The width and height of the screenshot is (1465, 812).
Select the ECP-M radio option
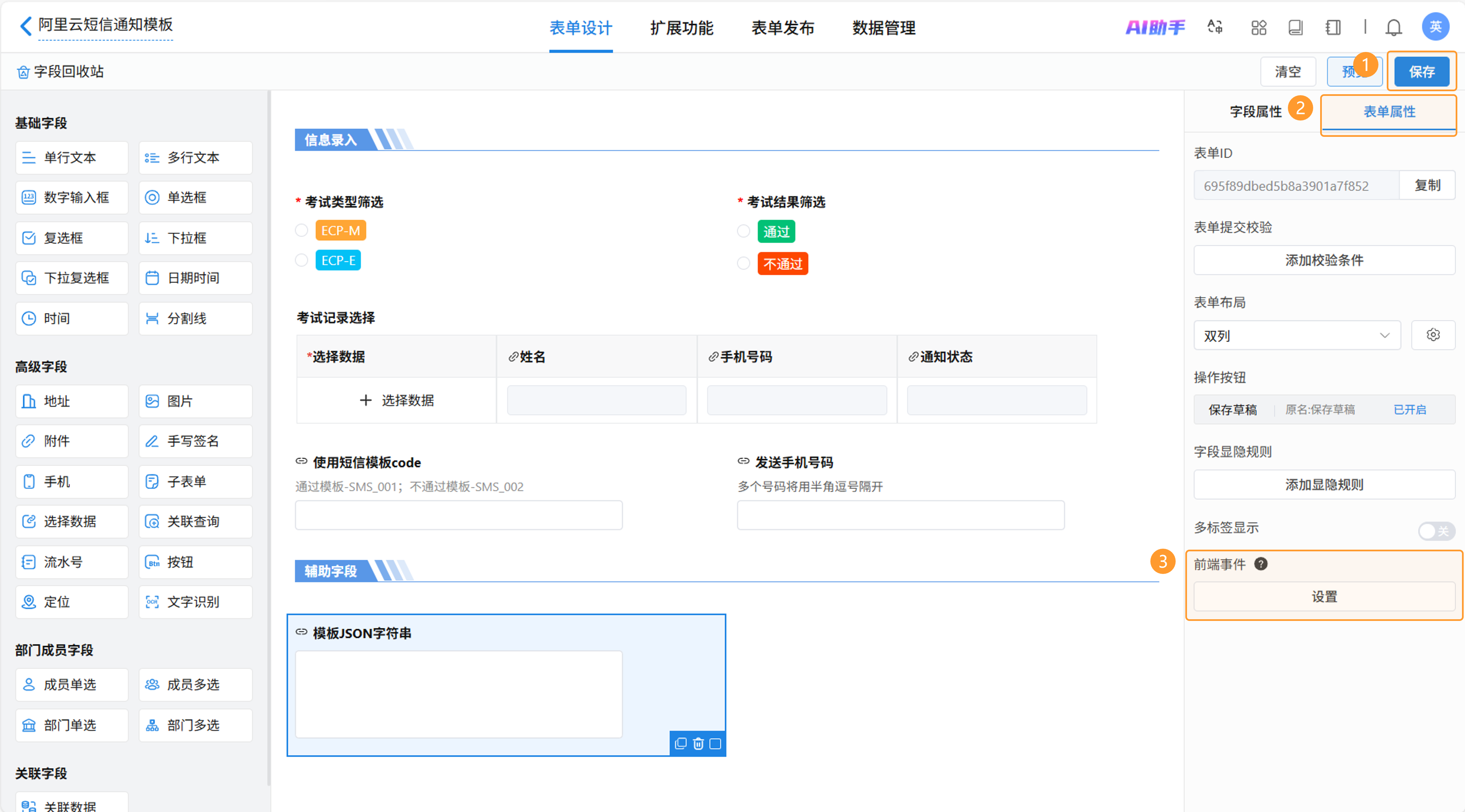click(301, 230)
